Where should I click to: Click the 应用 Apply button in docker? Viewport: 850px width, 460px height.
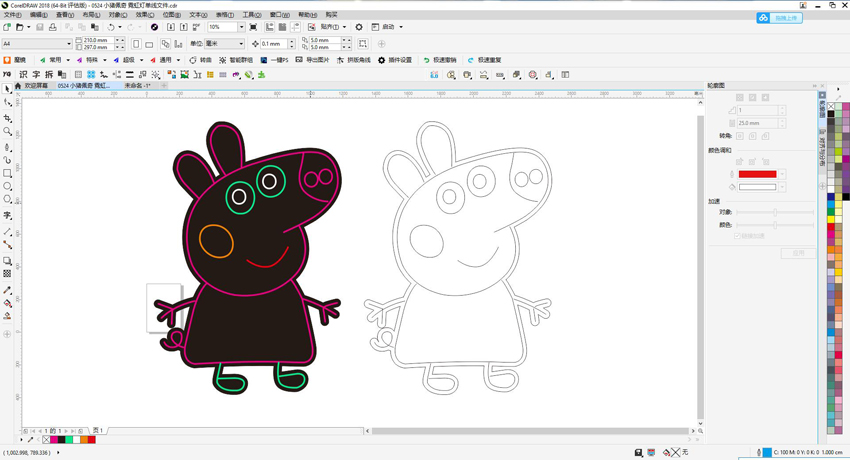point(798,253)
